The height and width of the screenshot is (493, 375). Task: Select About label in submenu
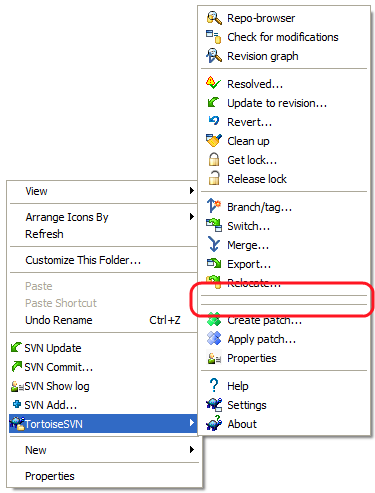(x=242, y=424)
